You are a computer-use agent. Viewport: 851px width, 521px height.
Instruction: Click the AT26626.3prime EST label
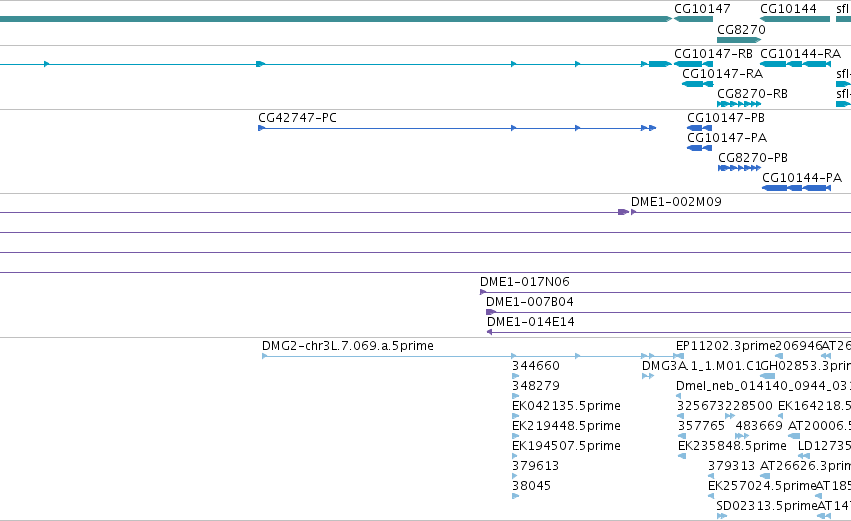pos(805,466)
